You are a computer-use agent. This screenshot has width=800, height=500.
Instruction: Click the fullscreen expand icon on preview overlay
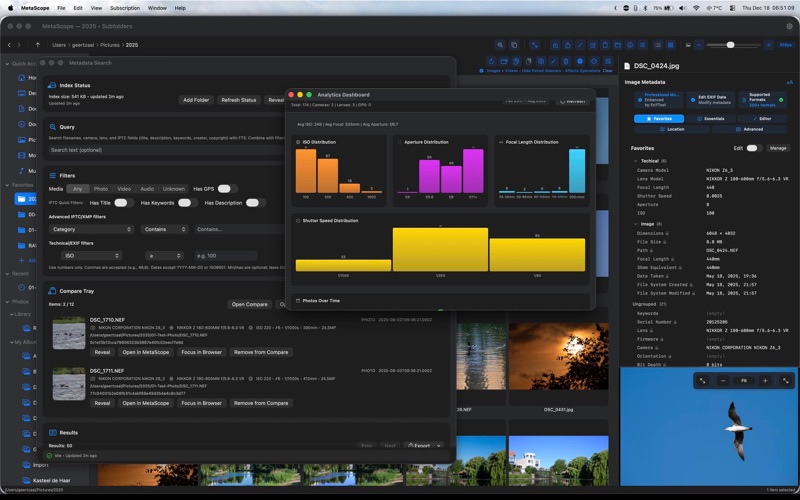point(785,381)
